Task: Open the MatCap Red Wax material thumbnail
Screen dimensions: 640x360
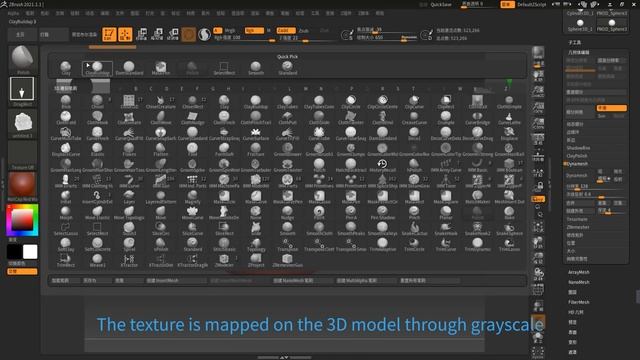Action: [22, 186]
